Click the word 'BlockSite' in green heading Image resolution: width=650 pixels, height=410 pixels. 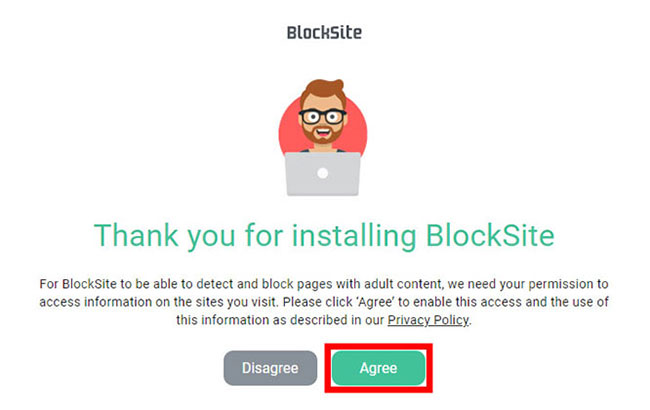[x=490, y=235]
